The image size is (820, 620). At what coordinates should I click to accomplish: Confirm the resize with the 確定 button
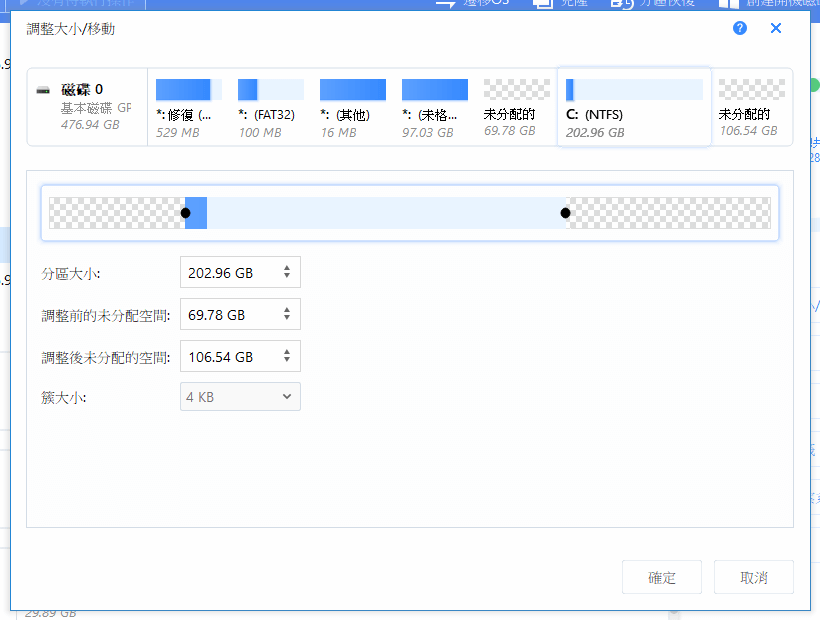(x=662, y=577)
